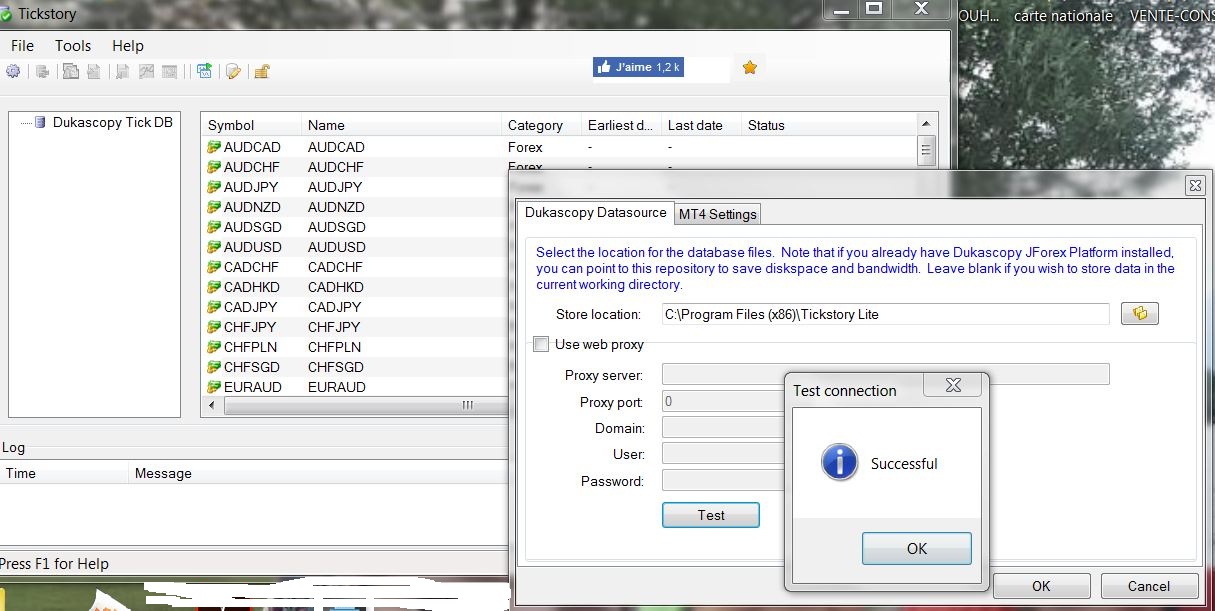Close the Test connection message box

(x=953, y=385)
